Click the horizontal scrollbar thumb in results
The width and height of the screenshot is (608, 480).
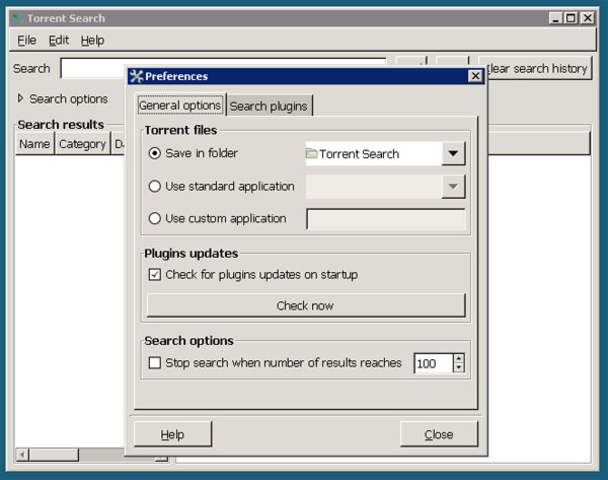coord(54,454)
